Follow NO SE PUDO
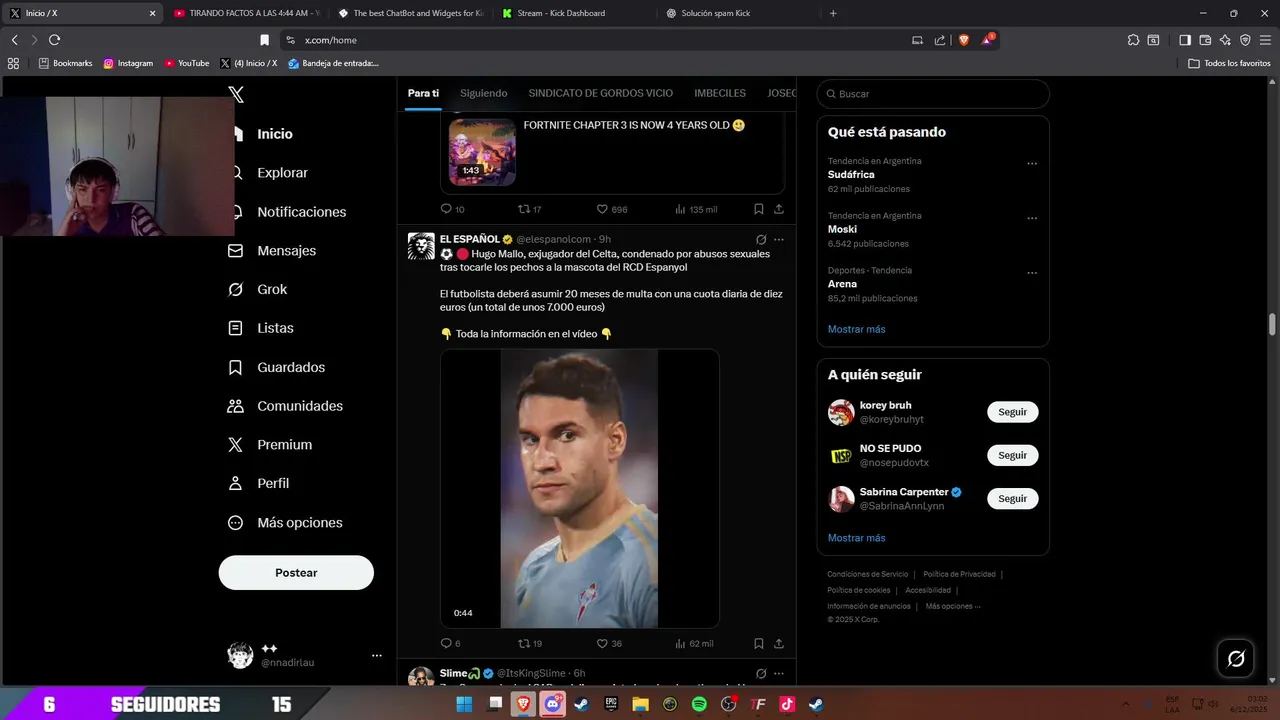Screen dimensions: 1280x720 1012,455
